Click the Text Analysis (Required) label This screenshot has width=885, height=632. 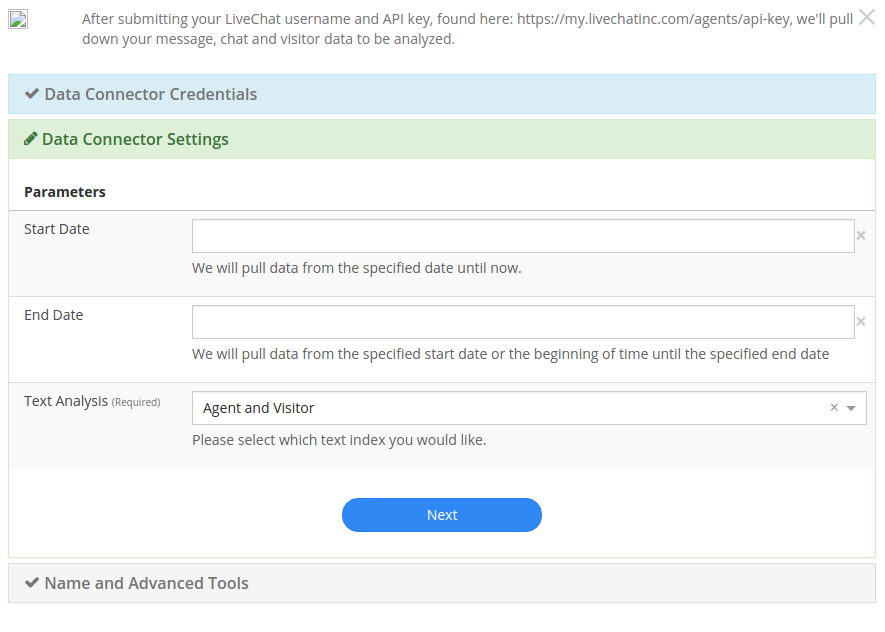92,401
